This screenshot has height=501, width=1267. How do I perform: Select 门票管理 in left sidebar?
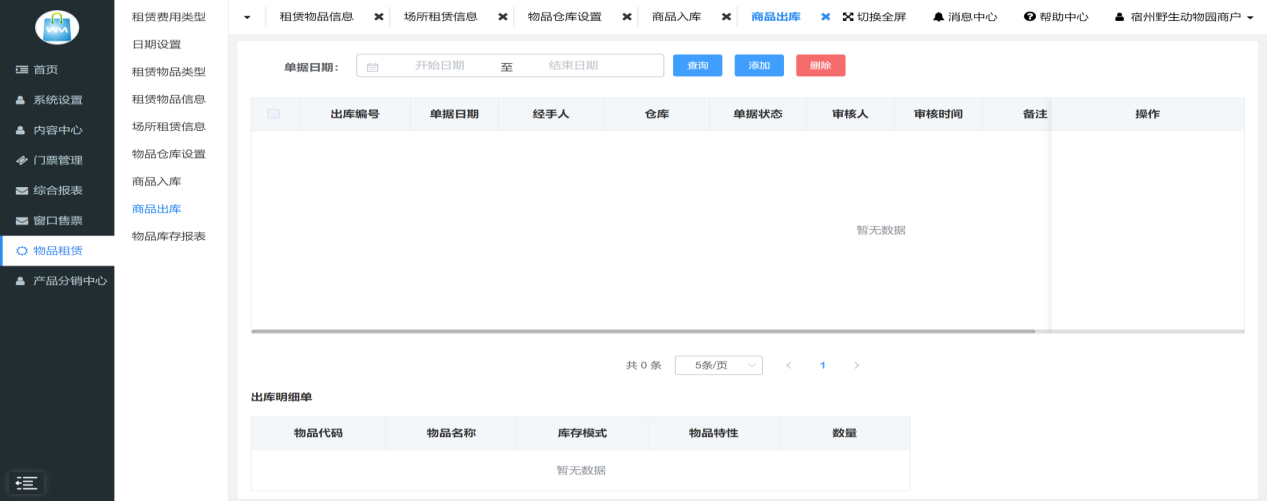point(57,160)
